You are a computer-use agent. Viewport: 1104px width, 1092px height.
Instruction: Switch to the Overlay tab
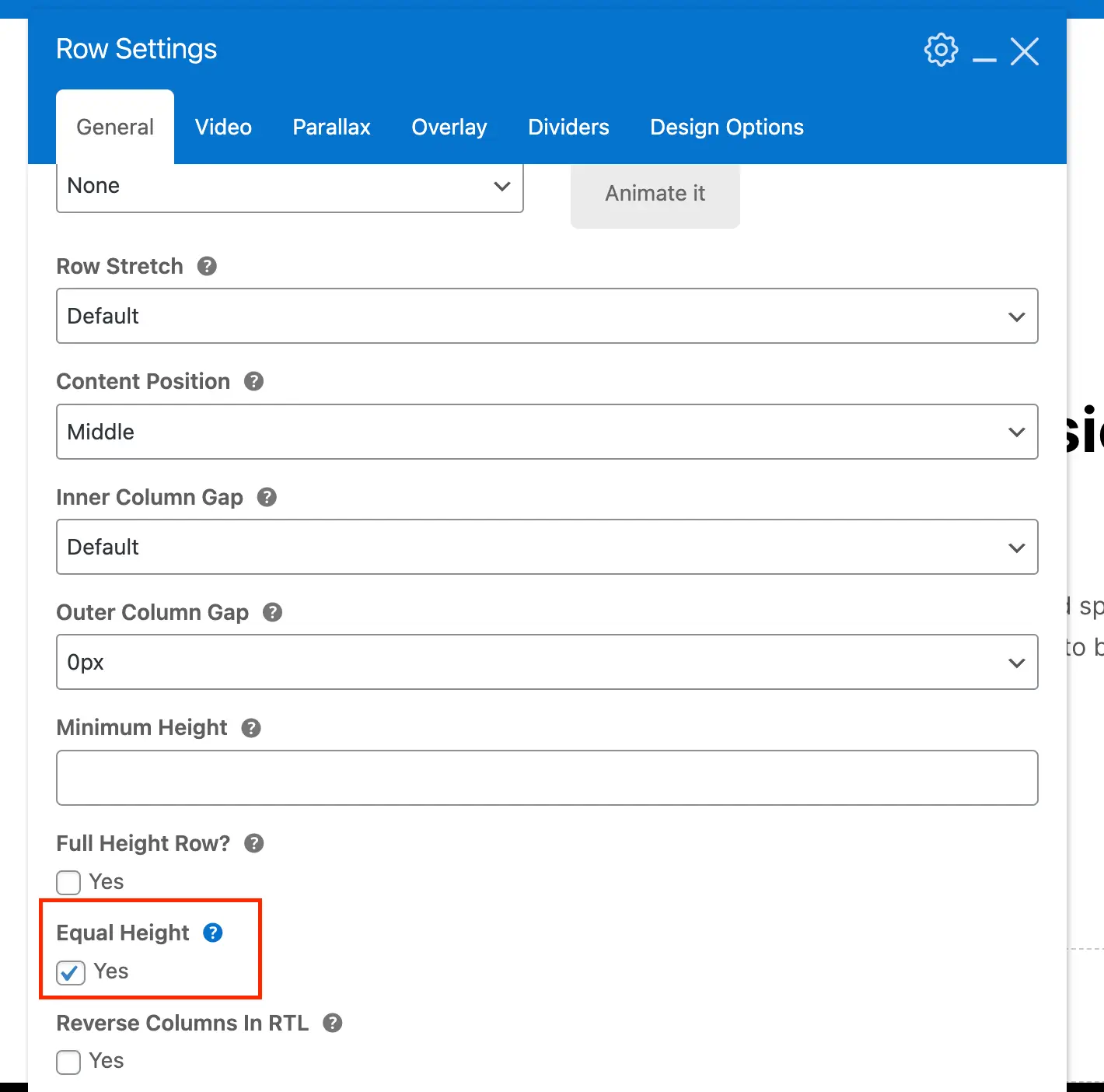point(449,127)
